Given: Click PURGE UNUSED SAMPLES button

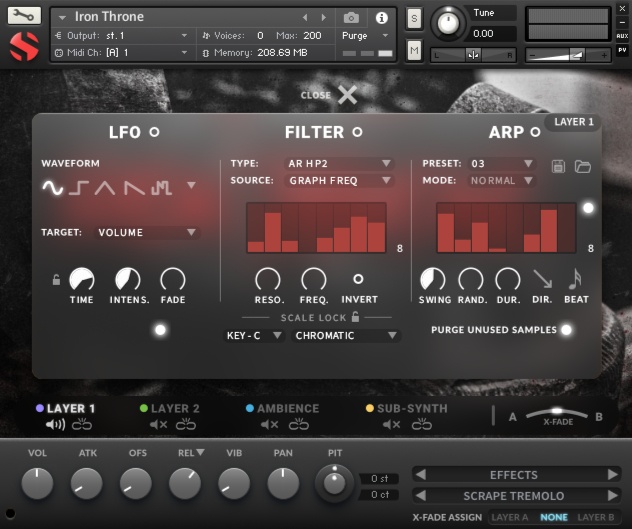Looking at the screenshot, I should [x=566, y=329].
